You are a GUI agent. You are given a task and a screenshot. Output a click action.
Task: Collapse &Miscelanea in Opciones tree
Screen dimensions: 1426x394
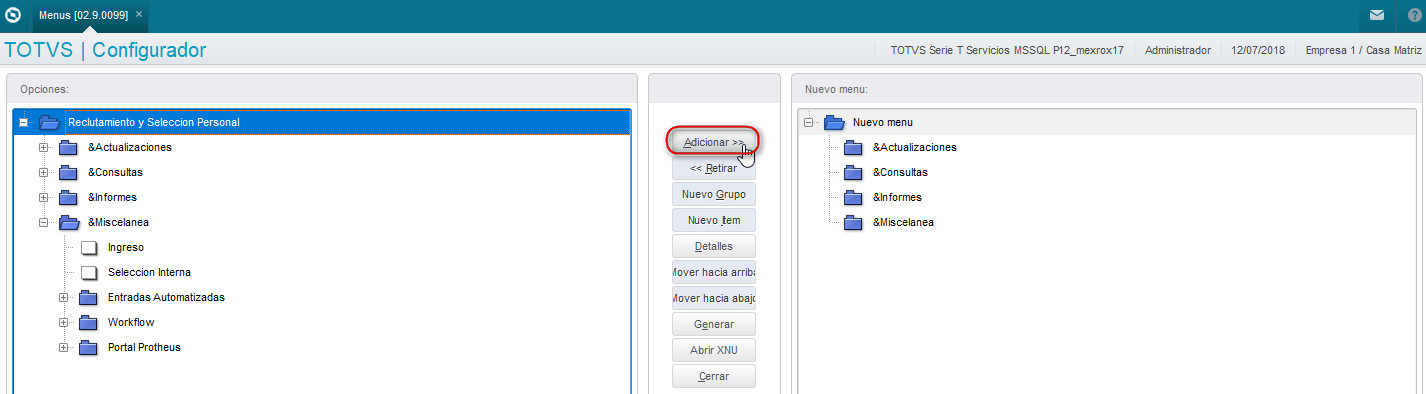point(43,223)
